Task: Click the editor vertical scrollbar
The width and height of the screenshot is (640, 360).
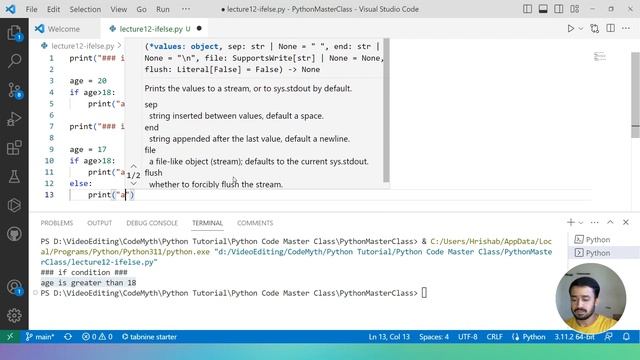Action: click(636, 95)
